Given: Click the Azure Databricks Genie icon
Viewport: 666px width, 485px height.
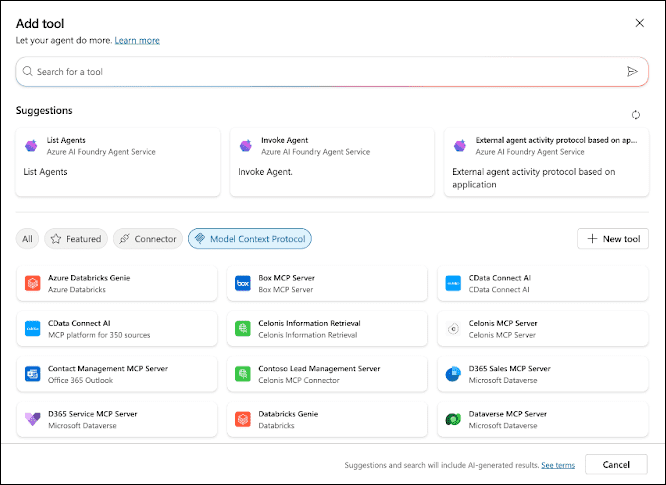Looking at the screenshot, I should coord(31,284).
